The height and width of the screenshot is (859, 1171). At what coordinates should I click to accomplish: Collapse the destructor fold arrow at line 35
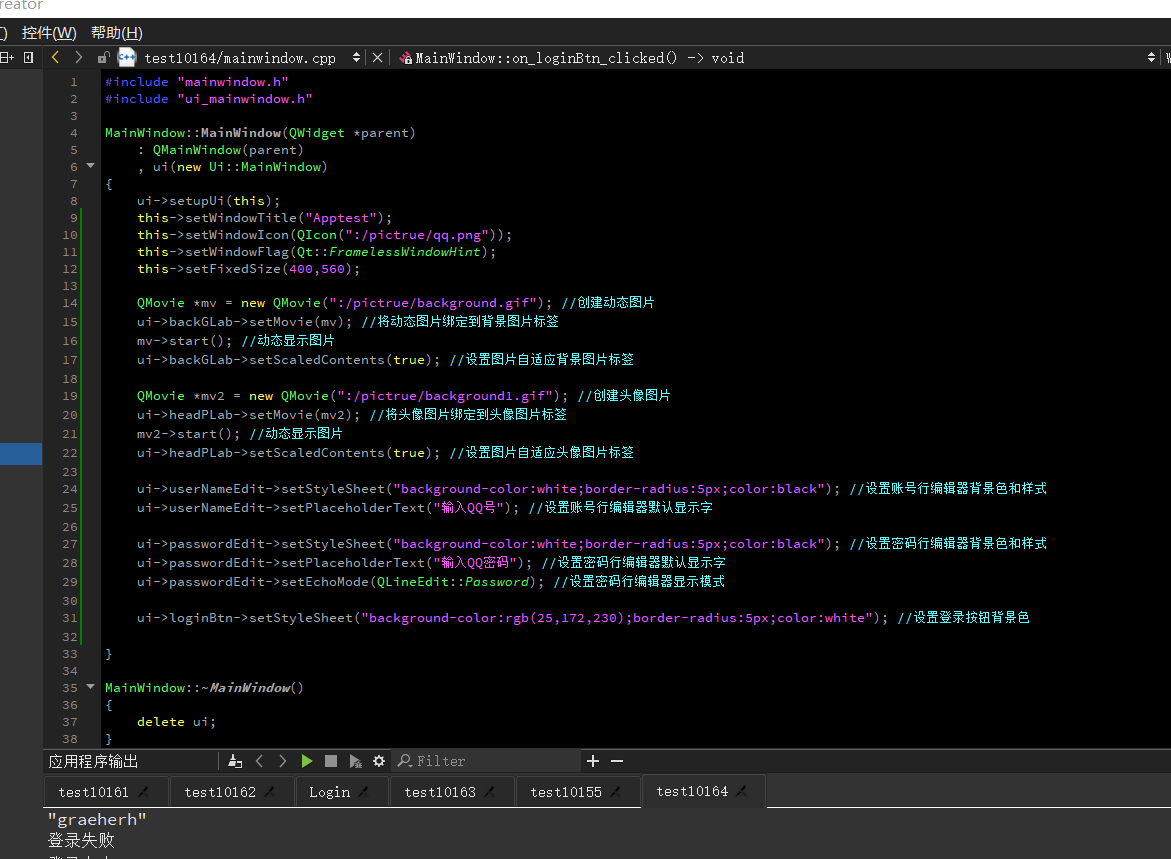90,686
